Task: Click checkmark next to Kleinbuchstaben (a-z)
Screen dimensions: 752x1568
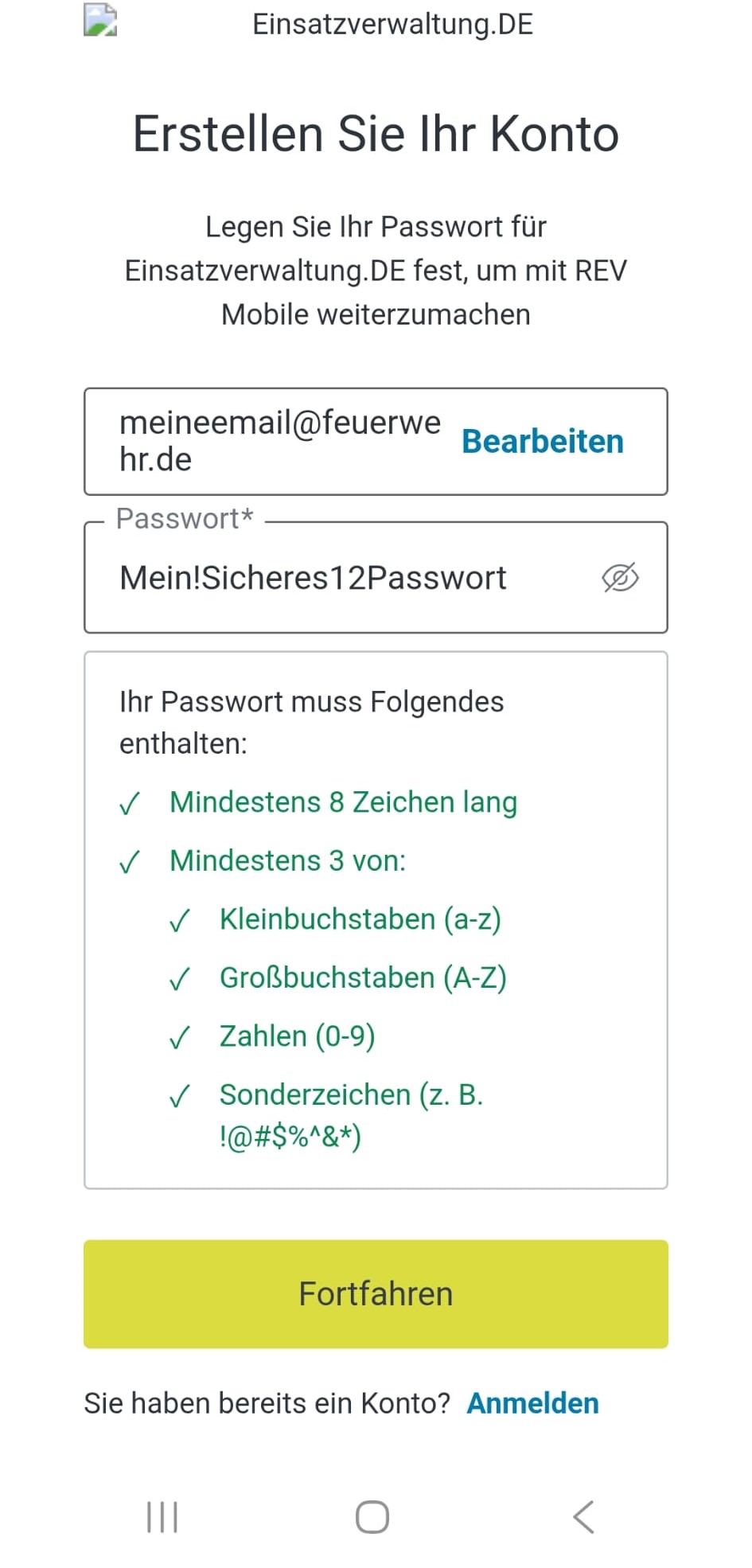Action: [x=180, y=921]
